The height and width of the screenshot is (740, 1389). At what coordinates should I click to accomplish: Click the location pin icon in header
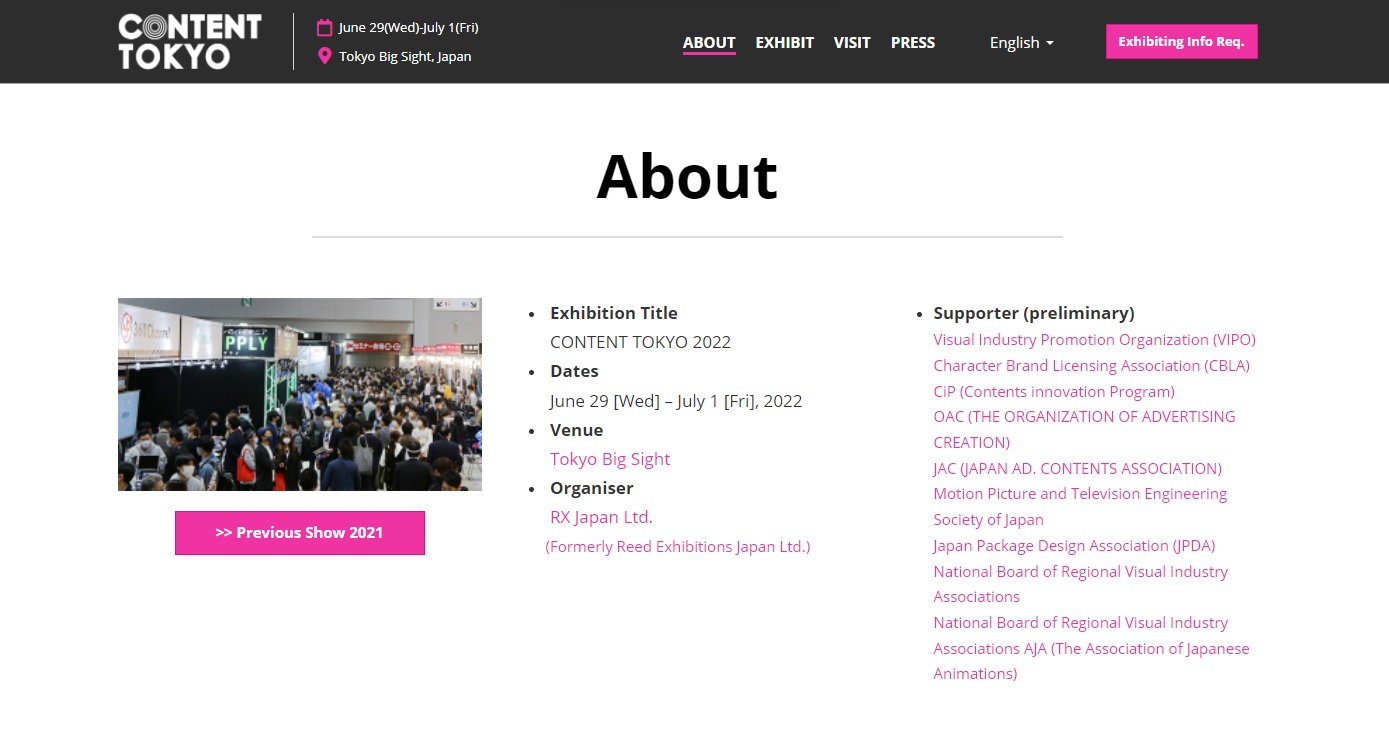pyautogui.click(x=324, y=56)
